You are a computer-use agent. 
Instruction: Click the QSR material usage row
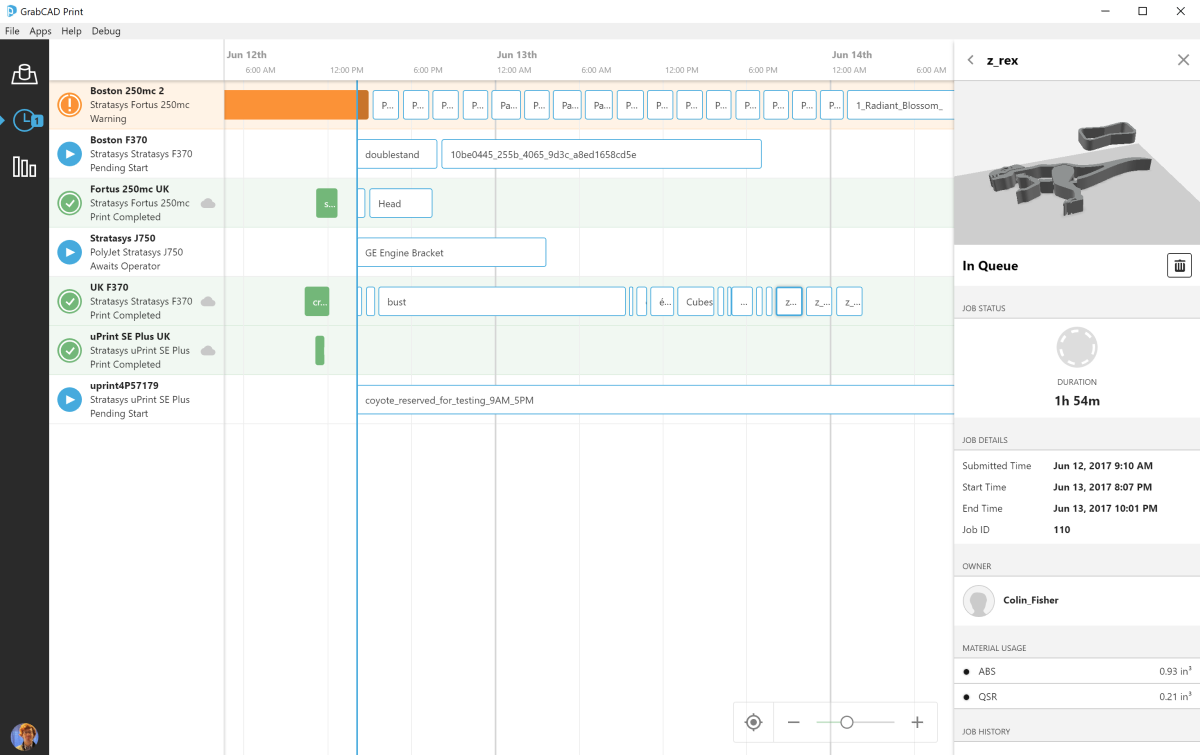click(1077, 696)
